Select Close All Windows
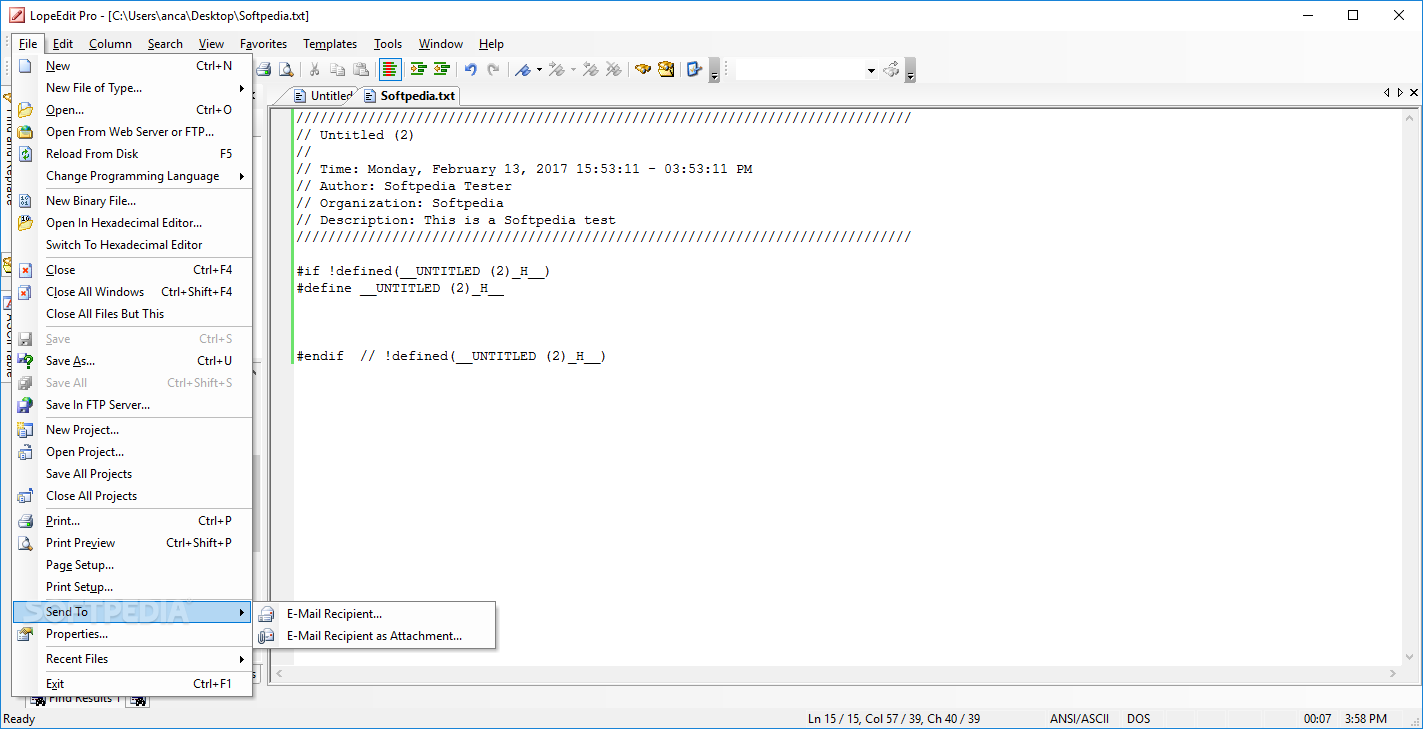Screen dimensions: 1423x729 132,292
